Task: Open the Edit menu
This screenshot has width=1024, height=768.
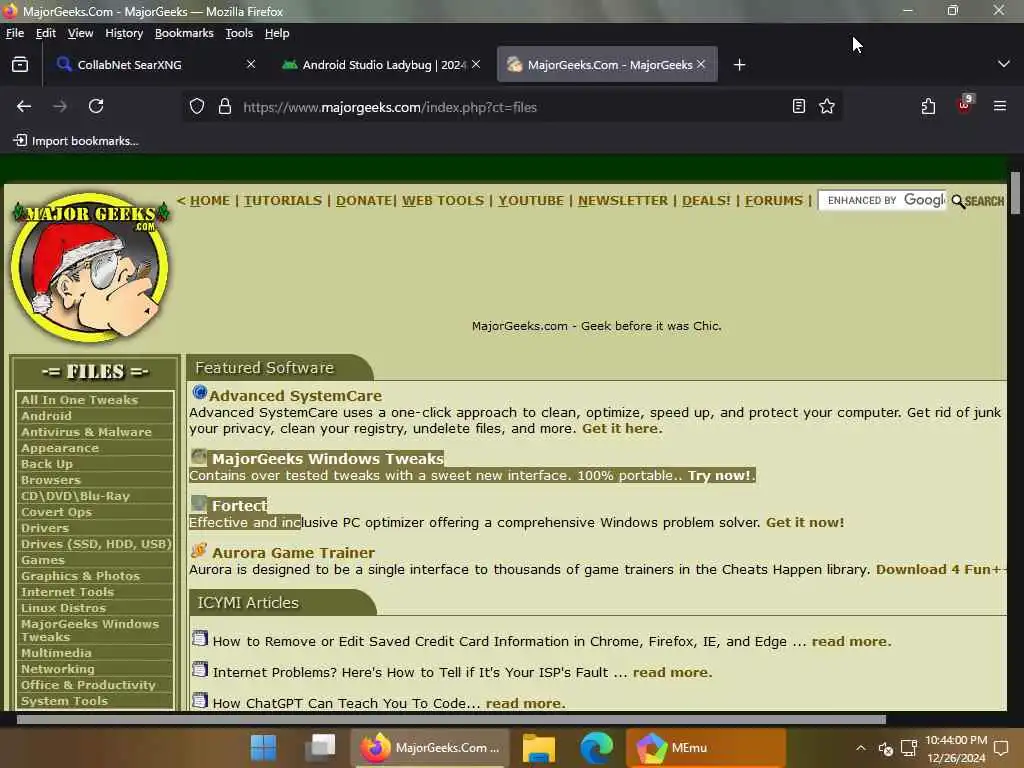Action: pos(46,33)
